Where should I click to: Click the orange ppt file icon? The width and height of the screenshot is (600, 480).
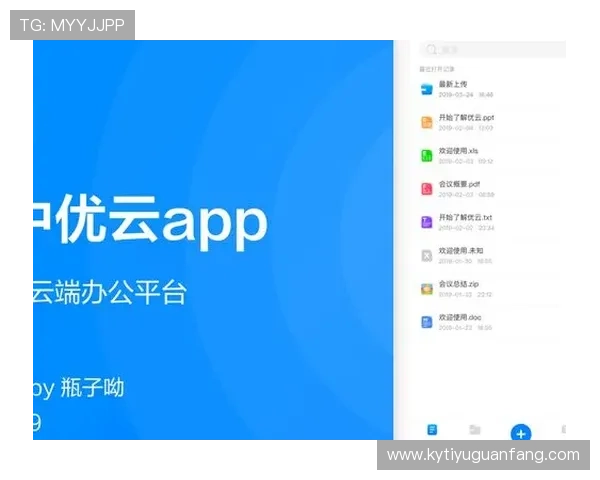[x=427, y=122]
